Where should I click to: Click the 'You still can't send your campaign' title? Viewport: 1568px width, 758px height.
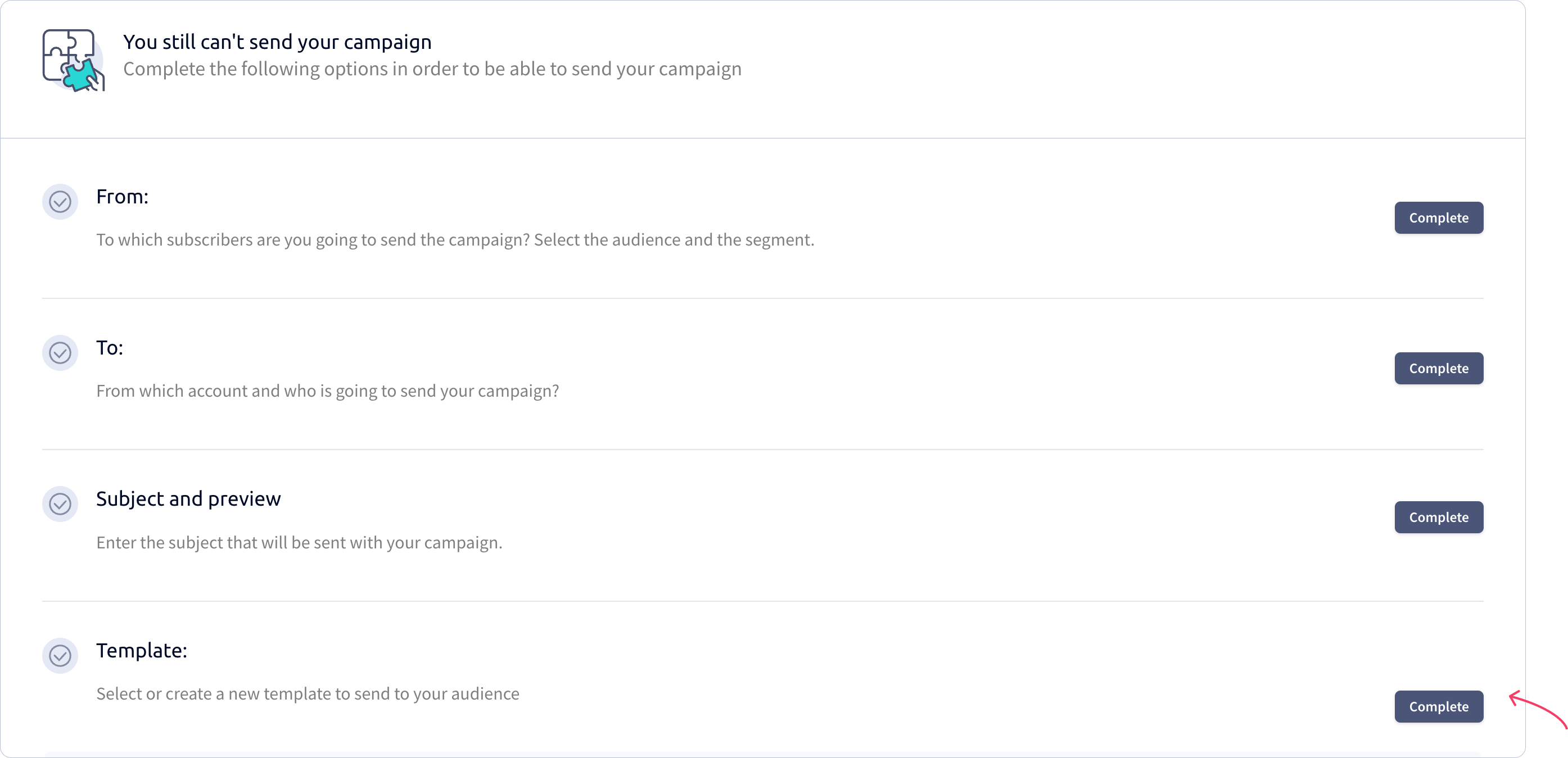click(x=278, y=42)
